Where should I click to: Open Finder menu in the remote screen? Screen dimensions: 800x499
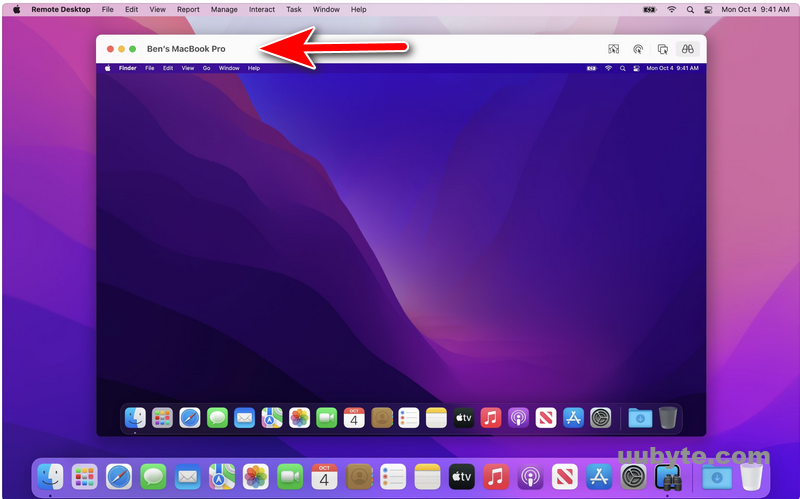pos(128,68)
